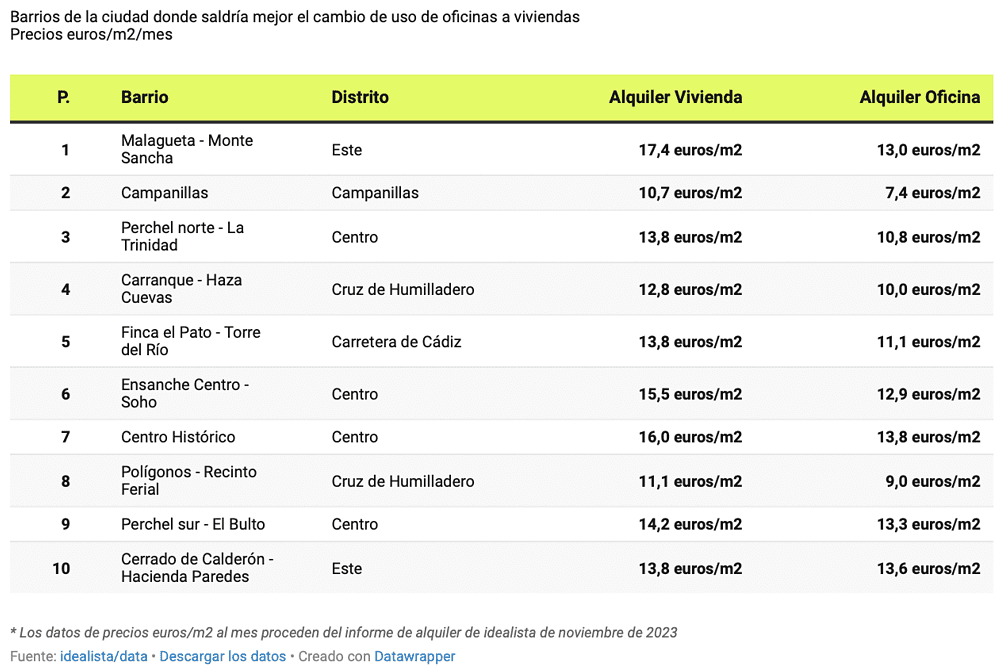Open the Datawrapper link
Image resolution: width=1003 pixels, height=666 pixels.
pyautogui.click(x=414, y=657)
